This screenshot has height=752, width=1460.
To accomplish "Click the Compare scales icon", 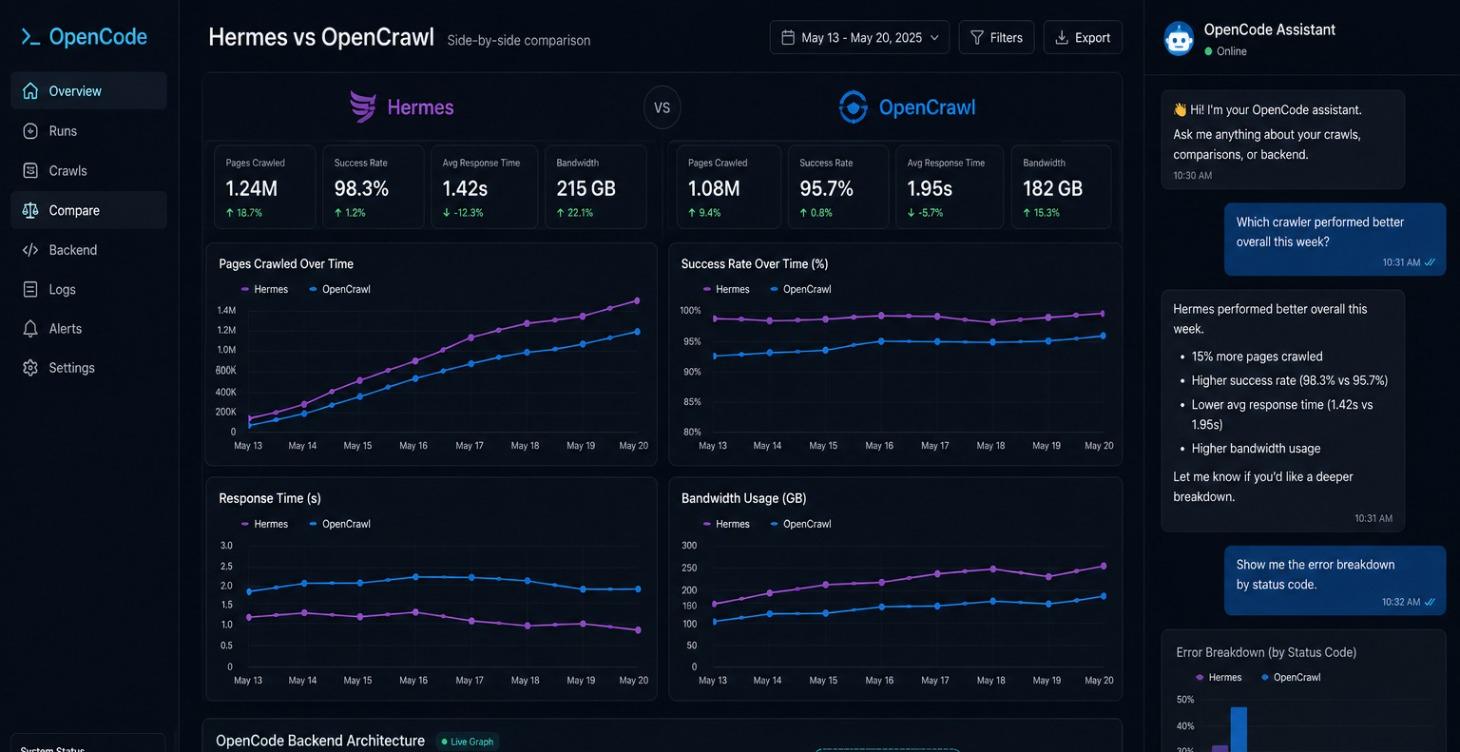I will pos(30,211).
